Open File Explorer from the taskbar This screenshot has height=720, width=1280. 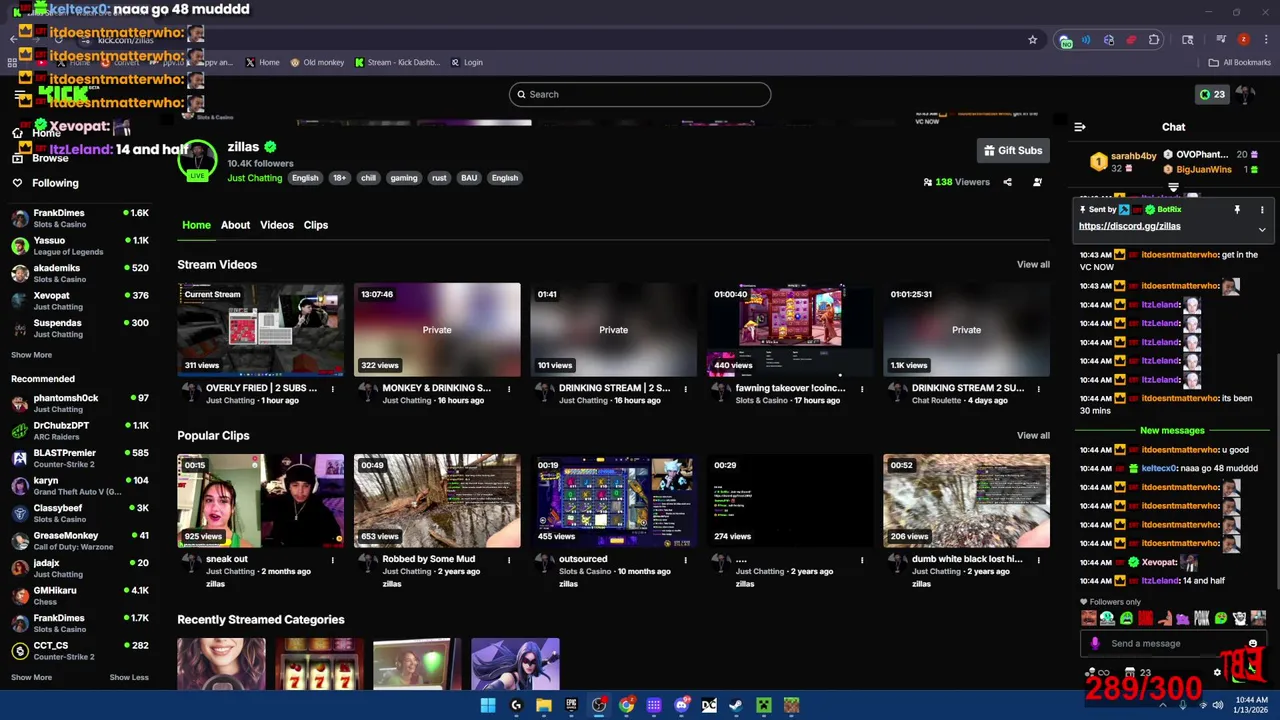(543, 705)
